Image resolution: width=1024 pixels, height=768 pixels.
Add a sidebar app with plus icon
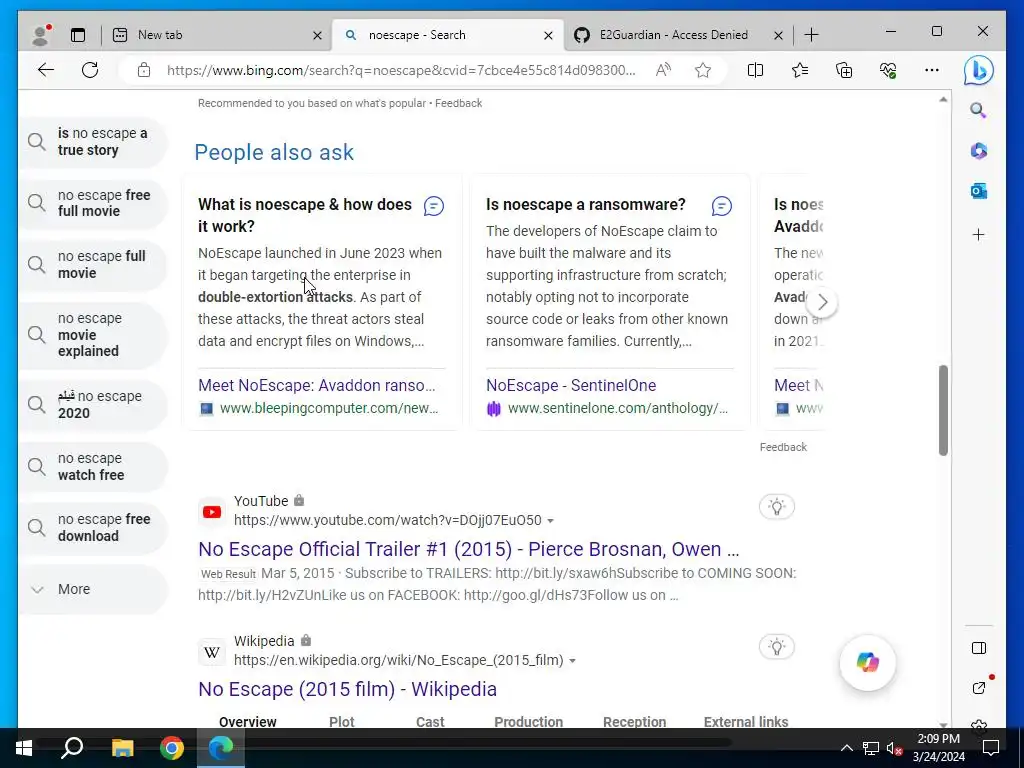pyautogui.click(x=978, y=234)
